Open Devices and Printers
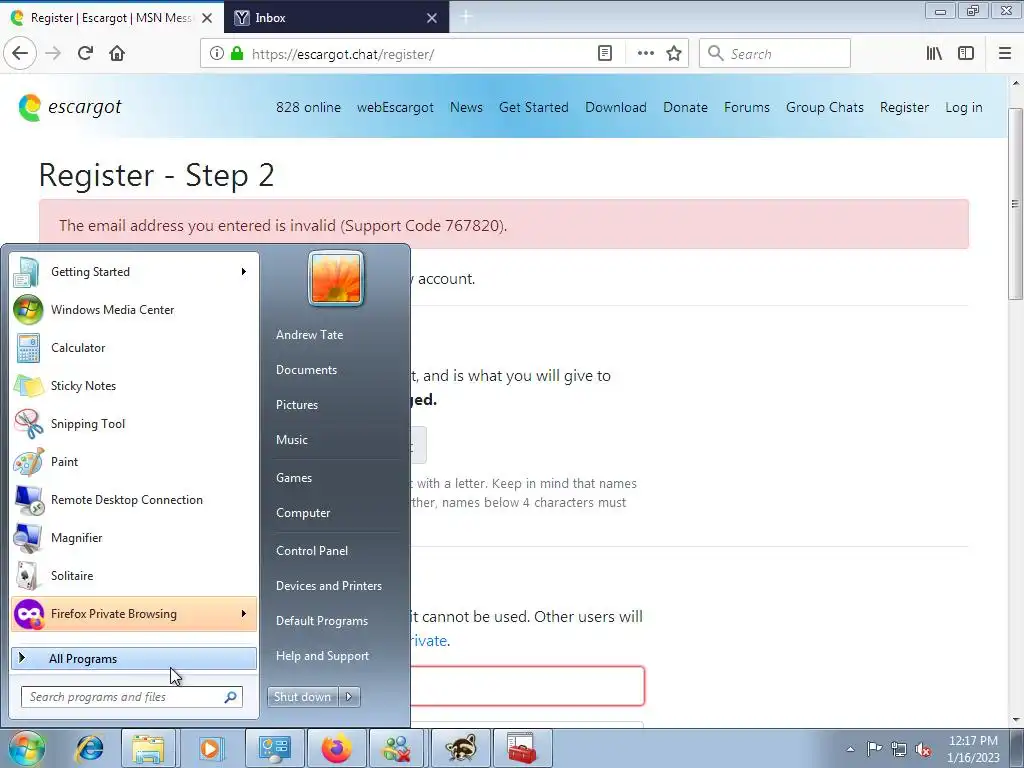The image size is (1024, 768). click(329, 586)
